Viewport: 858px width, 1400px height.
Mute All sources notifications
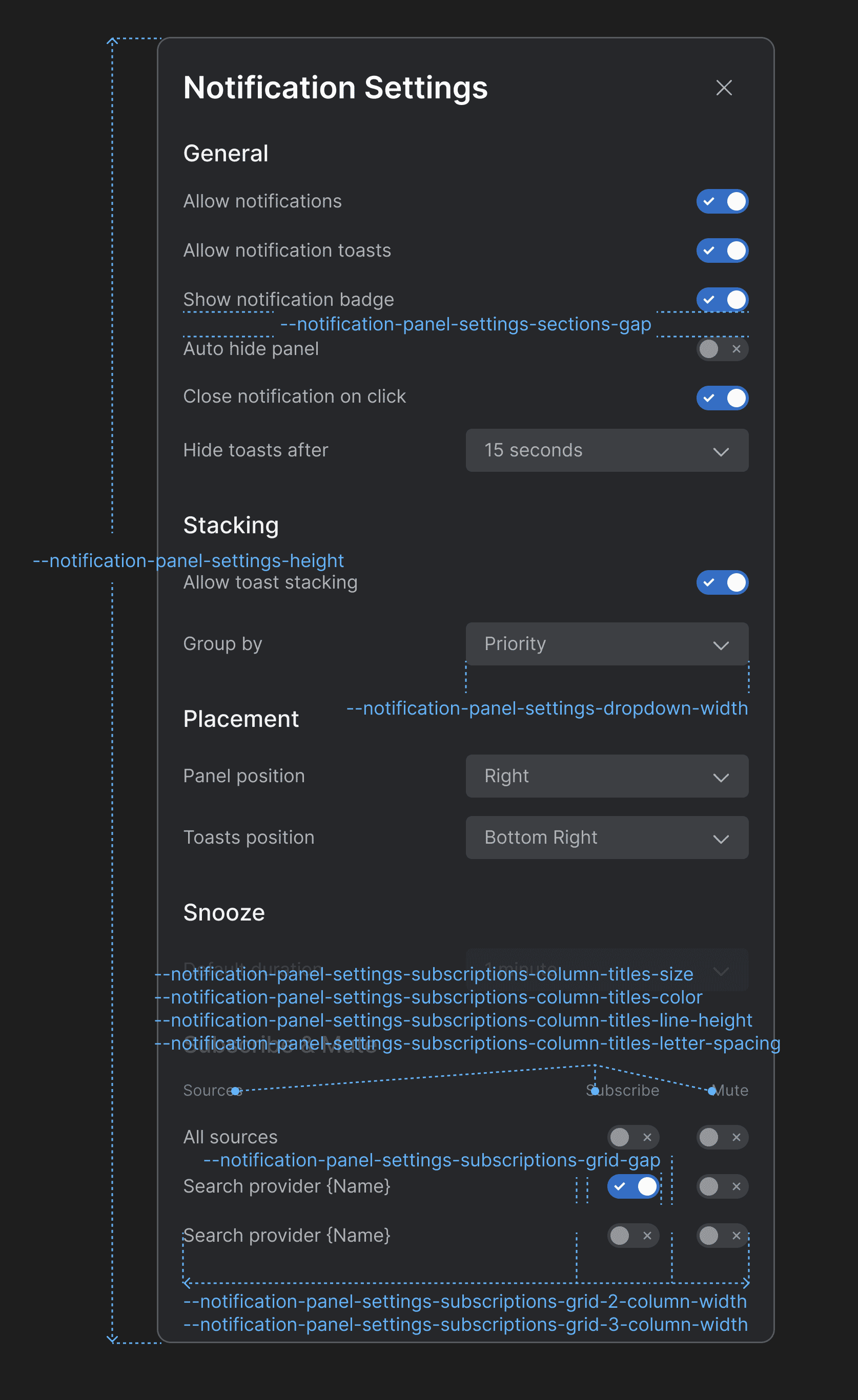722,1137
